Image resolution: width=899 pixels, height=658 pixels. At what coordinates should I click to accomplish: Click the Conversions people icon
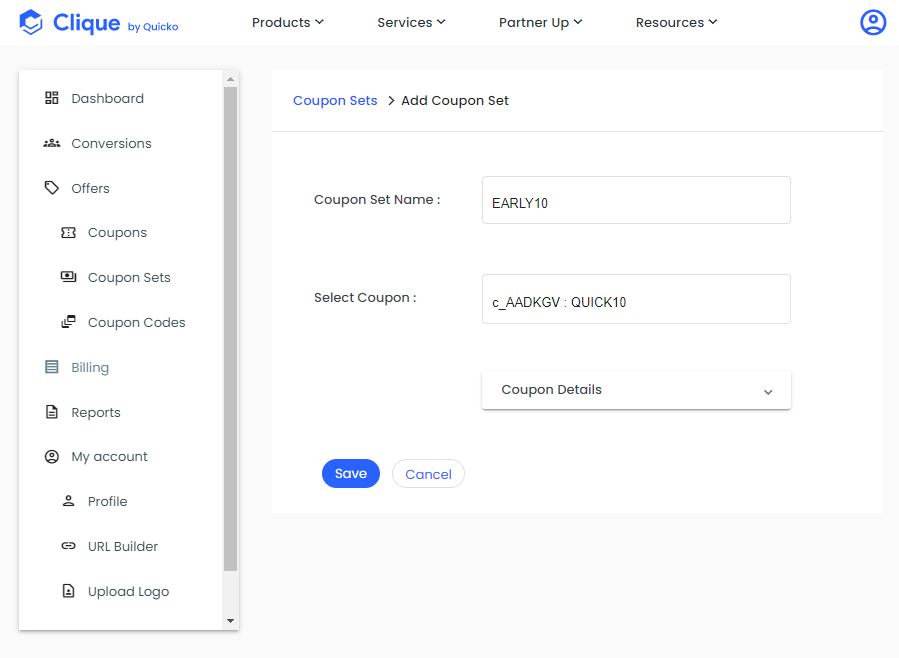(52, 143)
